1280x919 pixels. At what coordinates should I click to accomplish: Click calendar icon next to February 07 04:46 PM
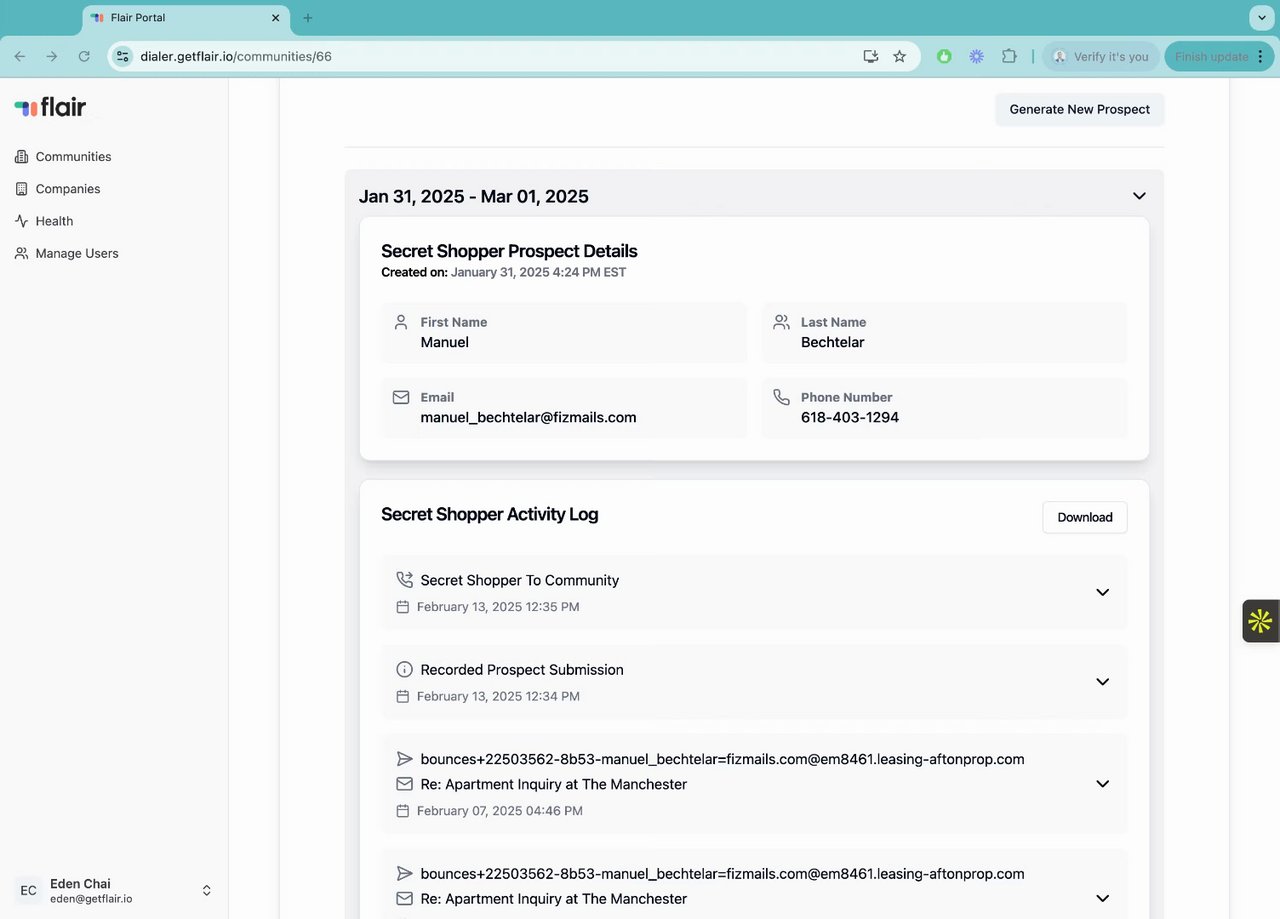click(x=403, y=811)
